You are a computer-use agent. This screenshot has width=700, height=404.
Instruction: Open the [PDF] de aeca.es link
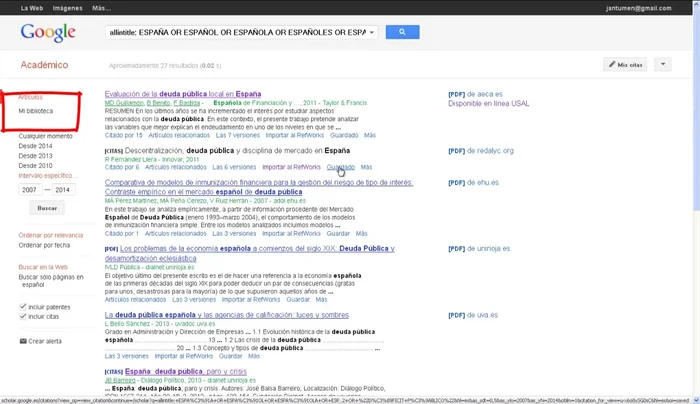coord(475,94)
